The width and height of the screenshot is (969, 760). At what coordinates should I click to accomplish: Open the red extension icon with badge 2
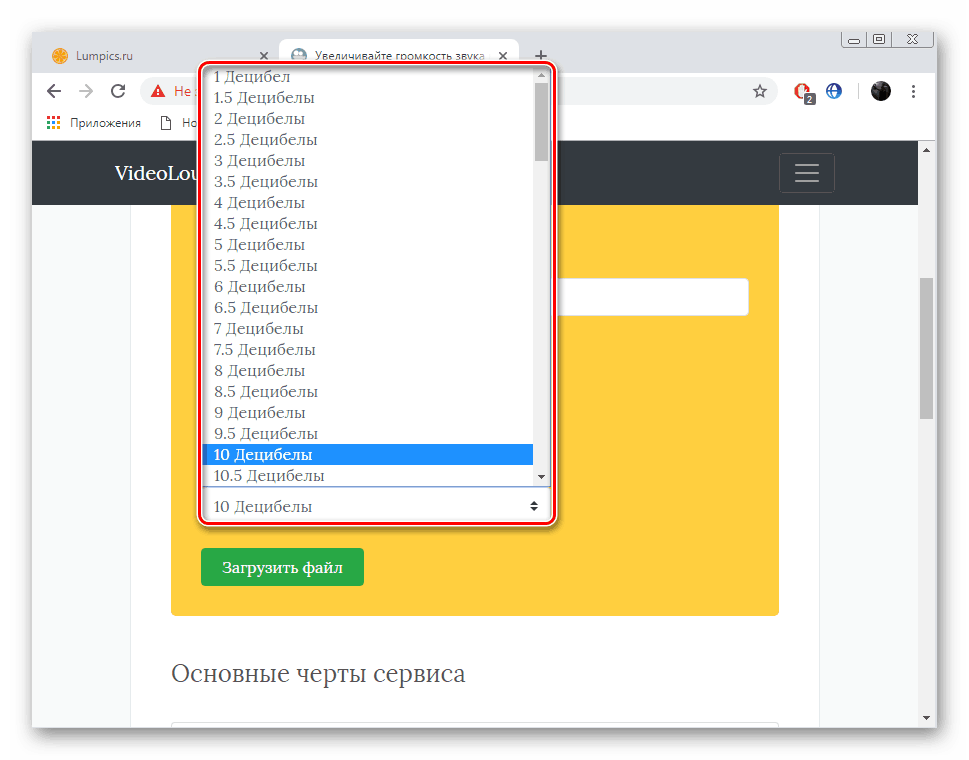tap(803, 92)
